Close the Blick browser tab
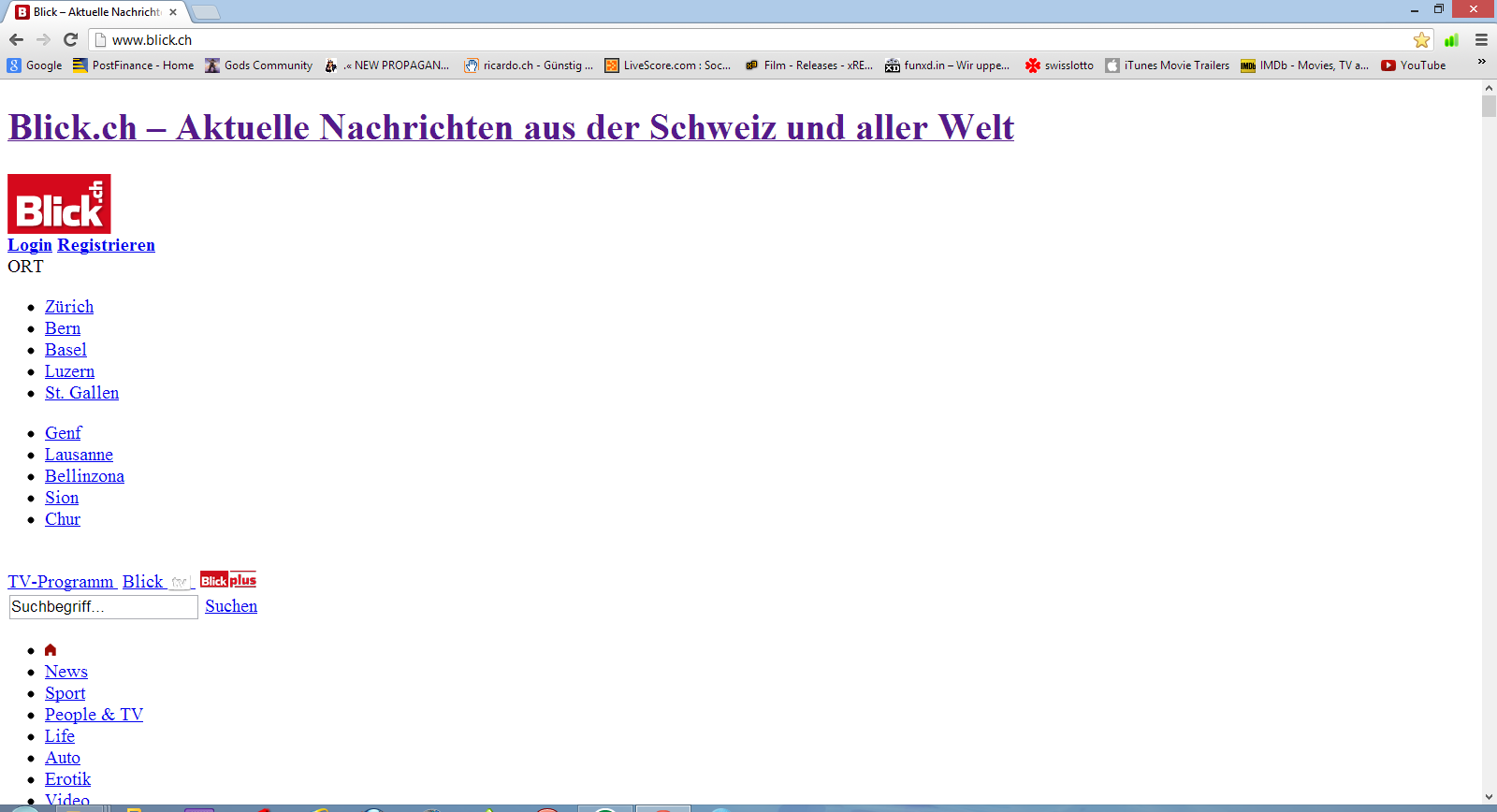Viewport: 1497px width, 812px height. (173, 12)
